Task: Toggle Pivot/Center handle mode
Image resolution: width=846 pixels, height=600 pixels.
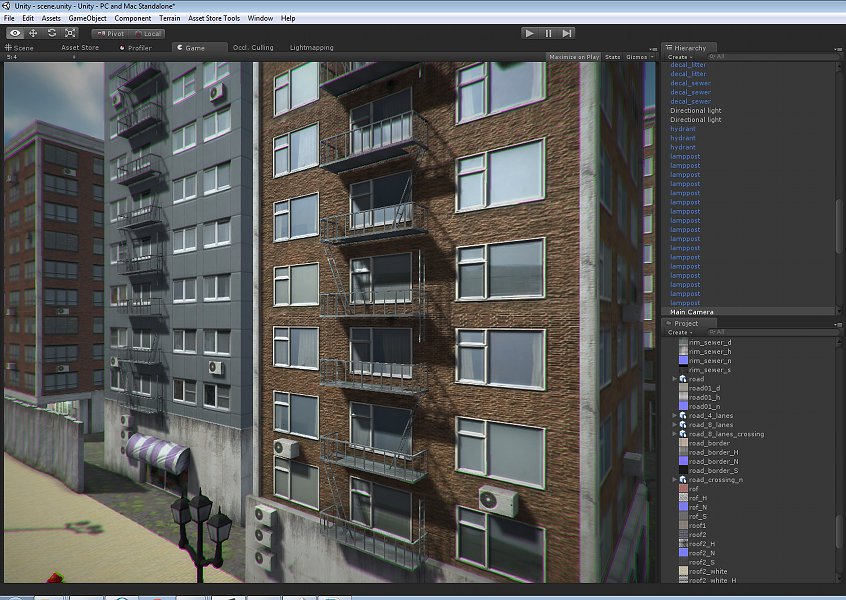Action: (x=110, y=33)
